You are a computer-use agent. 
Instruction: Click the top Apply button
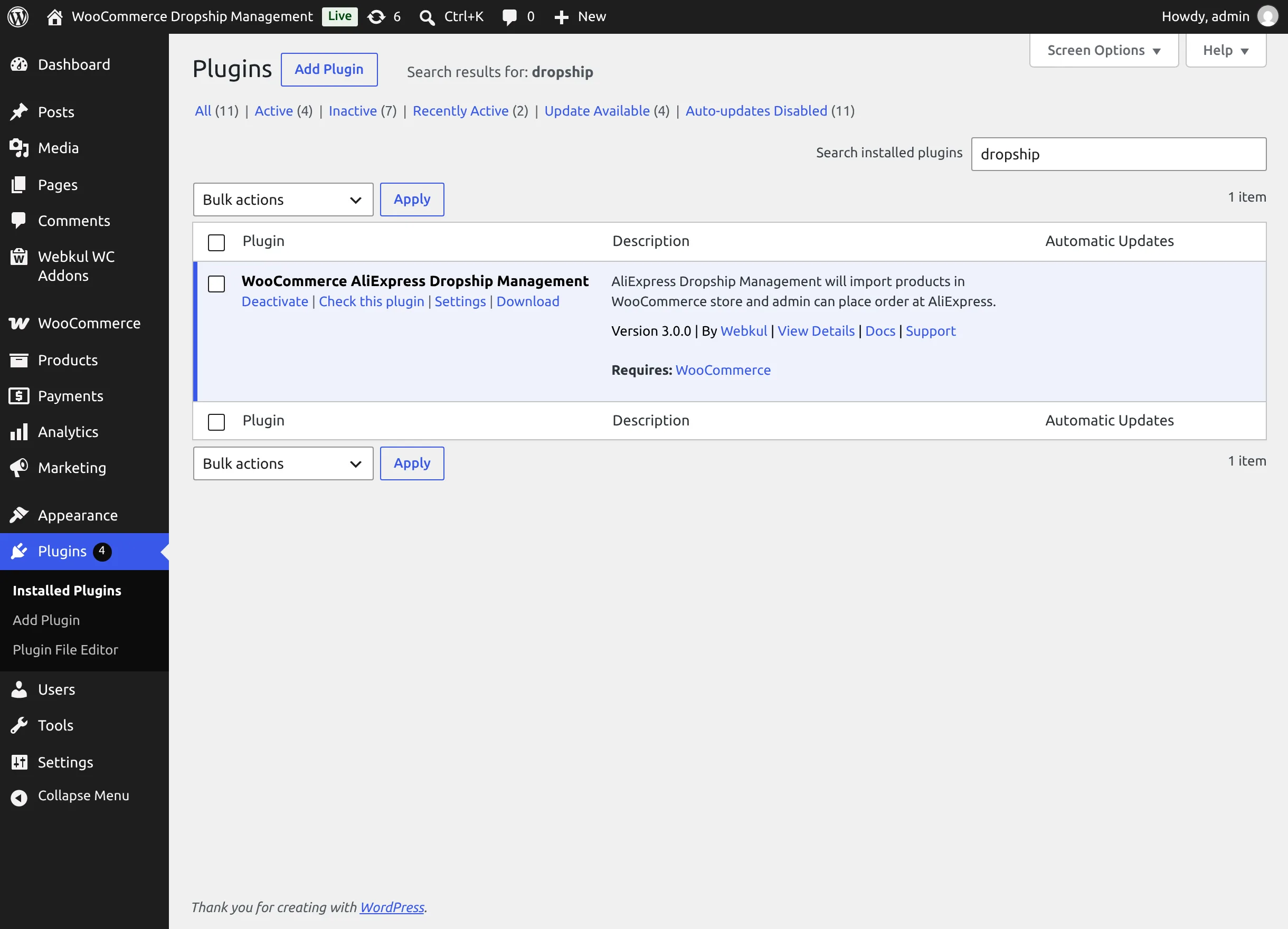[412, 200]
